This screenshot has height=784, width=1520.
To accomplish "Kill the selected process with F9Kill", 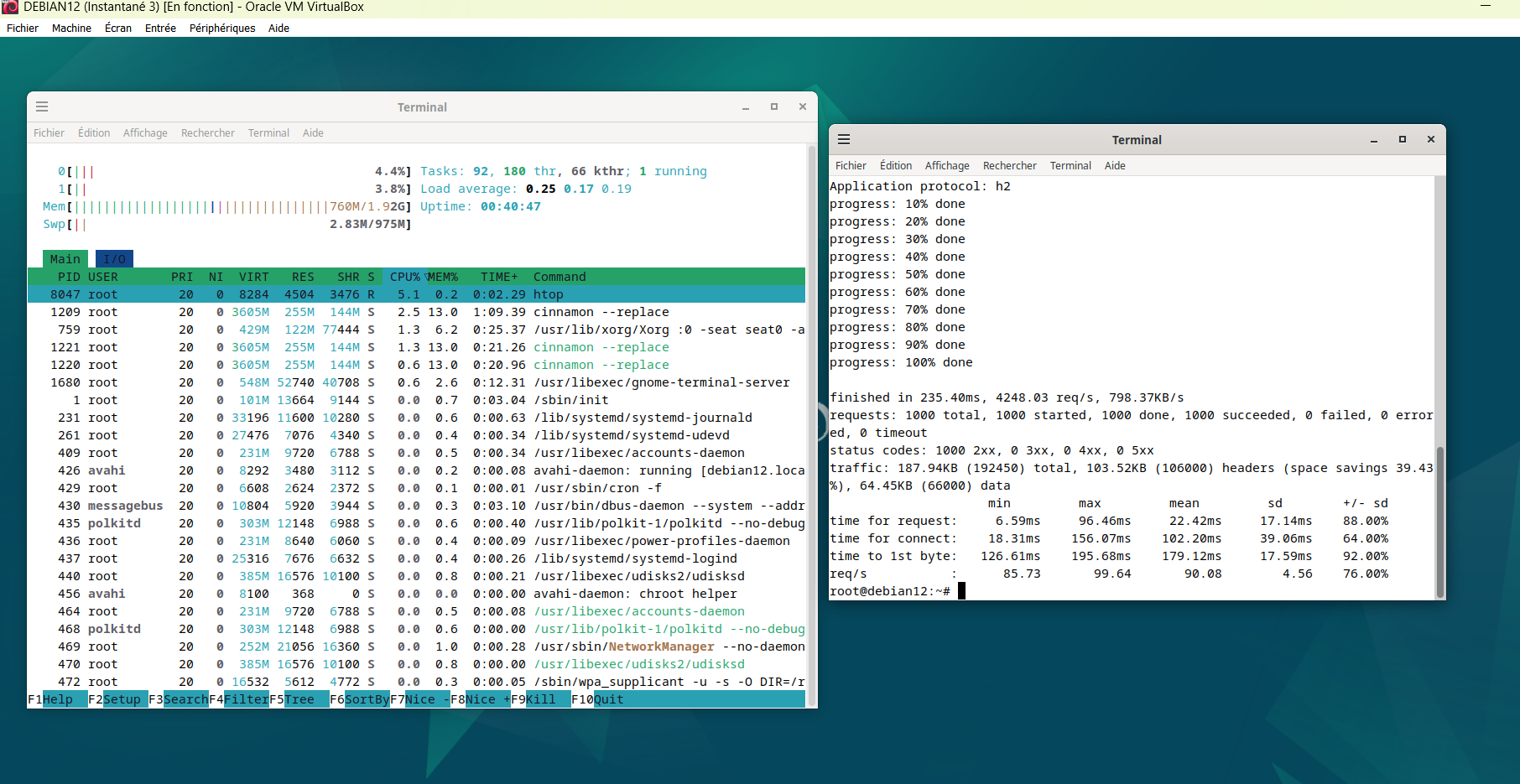I will pos(541,698).
